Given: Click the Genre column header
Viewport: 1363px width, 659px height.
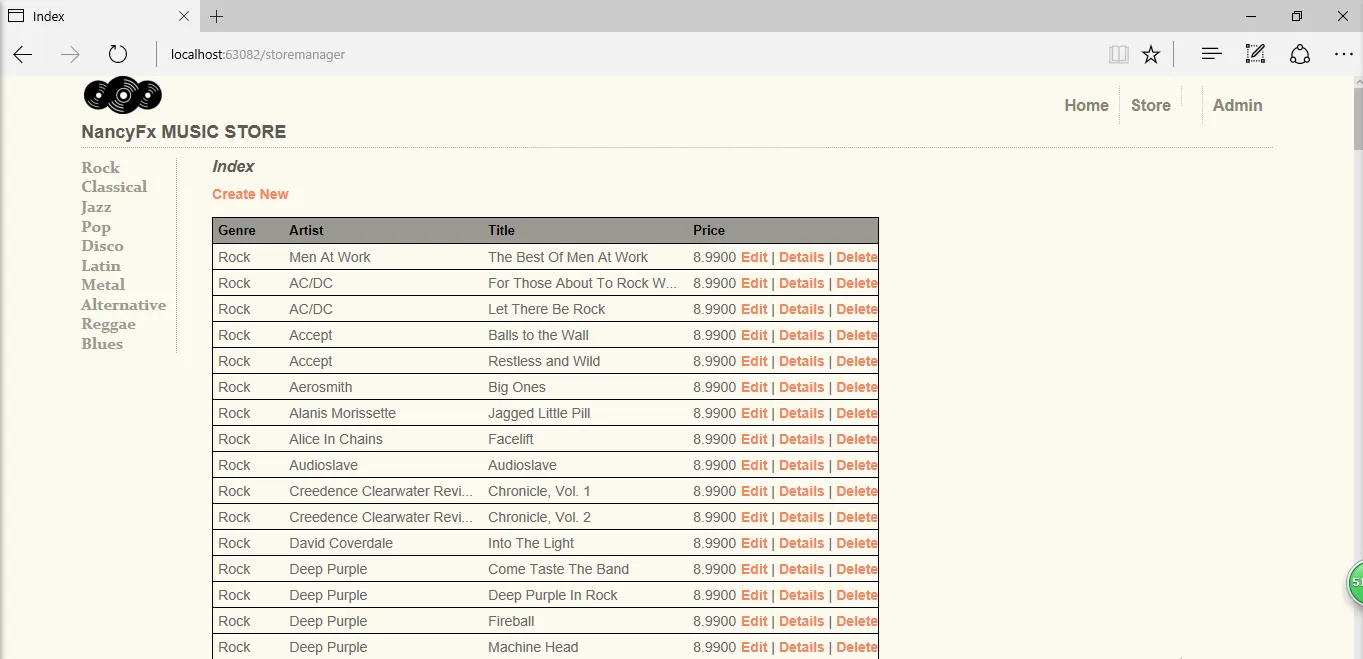Looking at the screenshot, I should pos(237,230).
